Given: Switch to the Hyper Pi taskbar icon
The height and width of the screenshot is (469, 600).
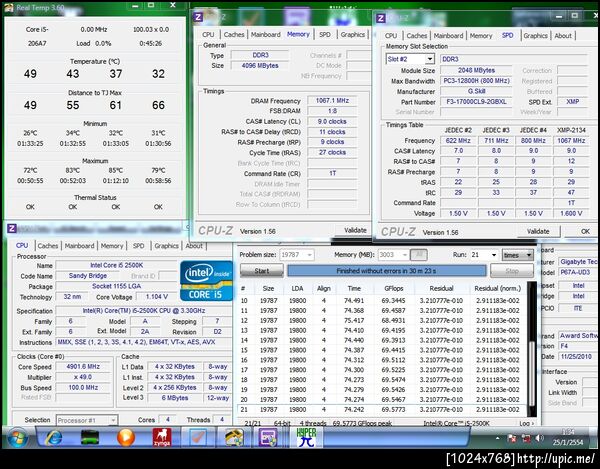Looking at the screenshot, I should (x=307, y=437).
